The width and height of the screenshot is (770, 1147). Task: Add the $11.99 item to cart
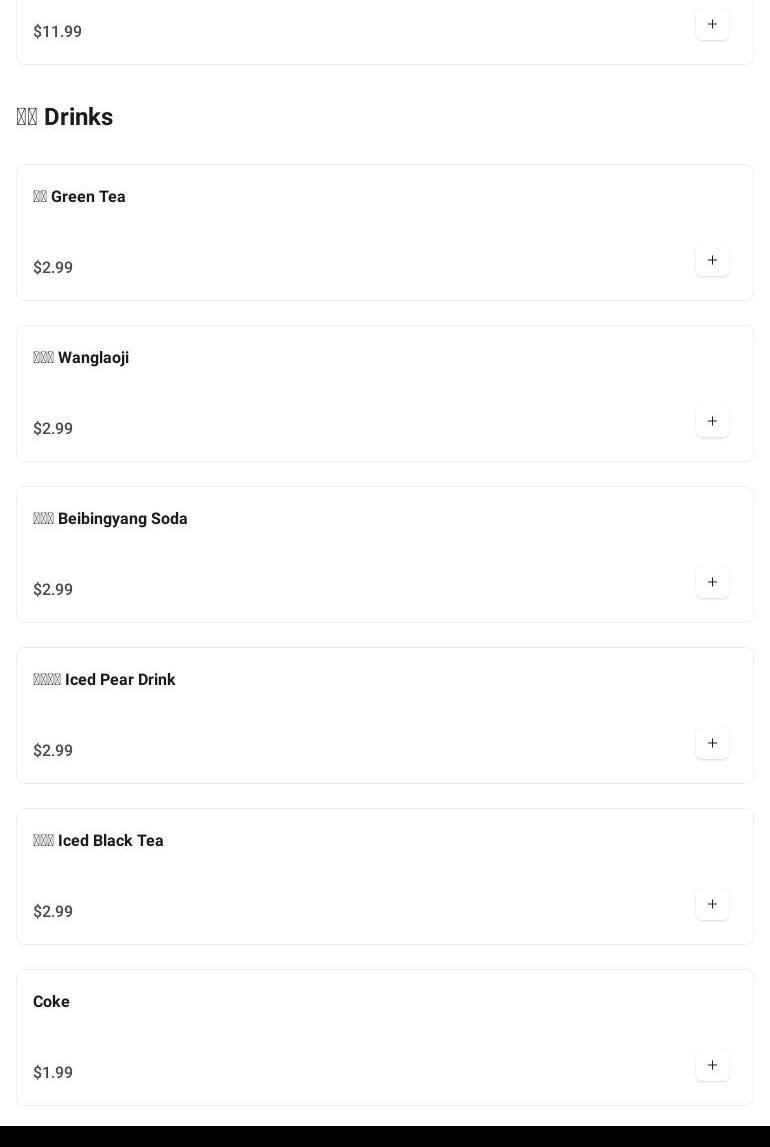[x=712, y=24]
